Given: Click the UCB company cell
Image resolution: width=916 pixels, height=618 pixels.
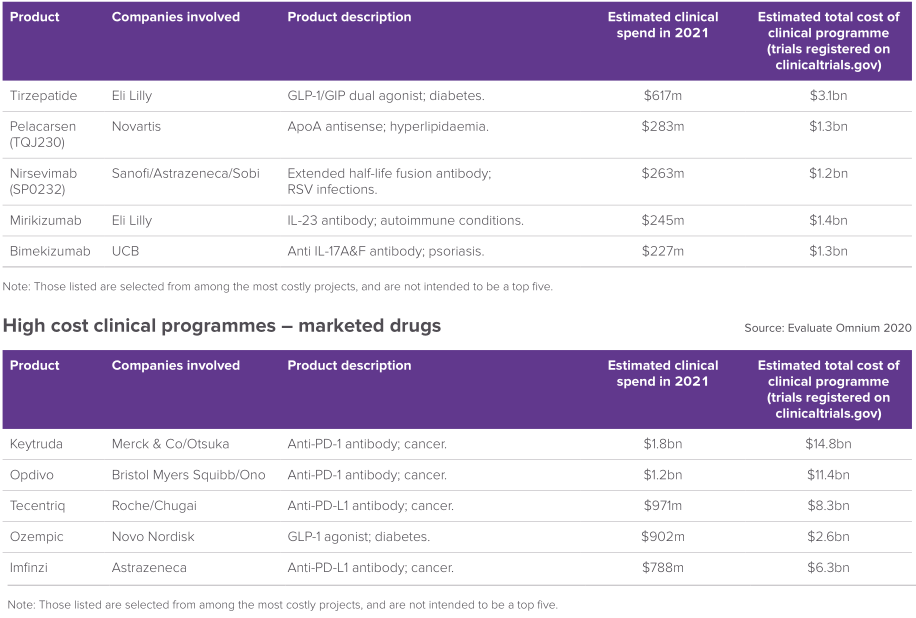Looking at the screenshot, I should [126, 251].
